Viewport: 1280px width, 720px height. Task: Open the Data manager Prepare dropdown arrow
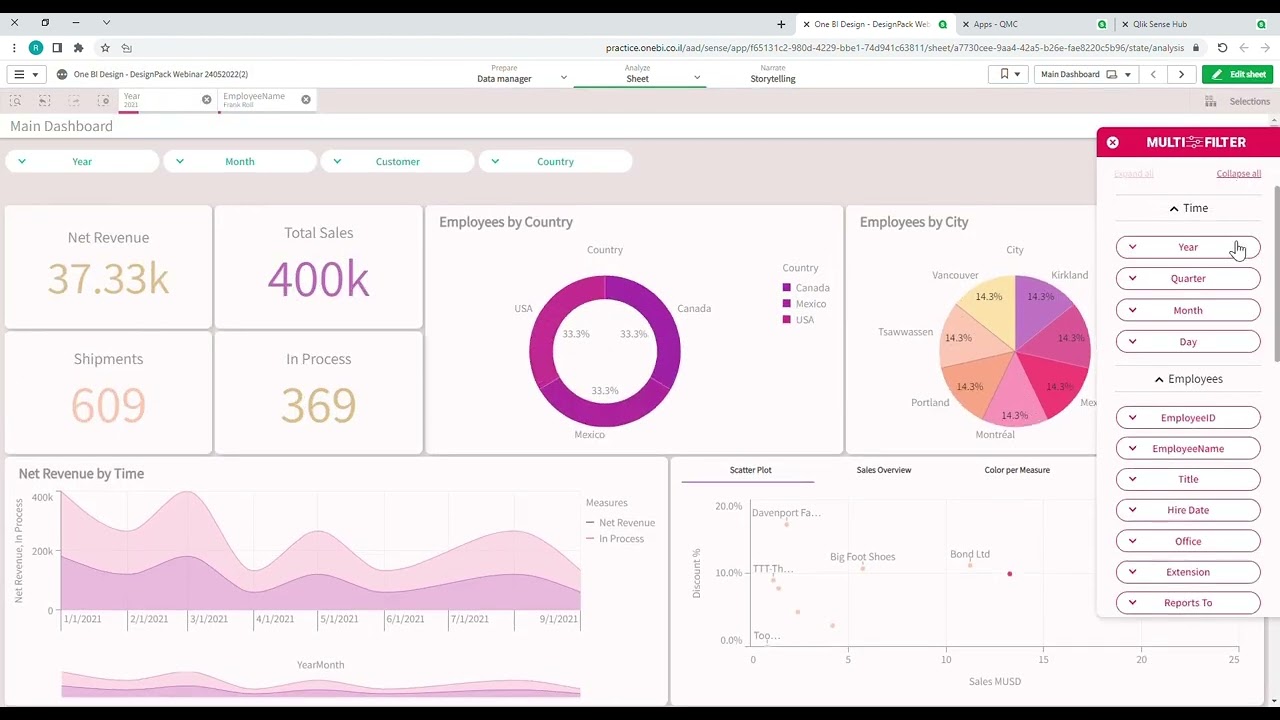pyautogui.click(x=564, y=78)
